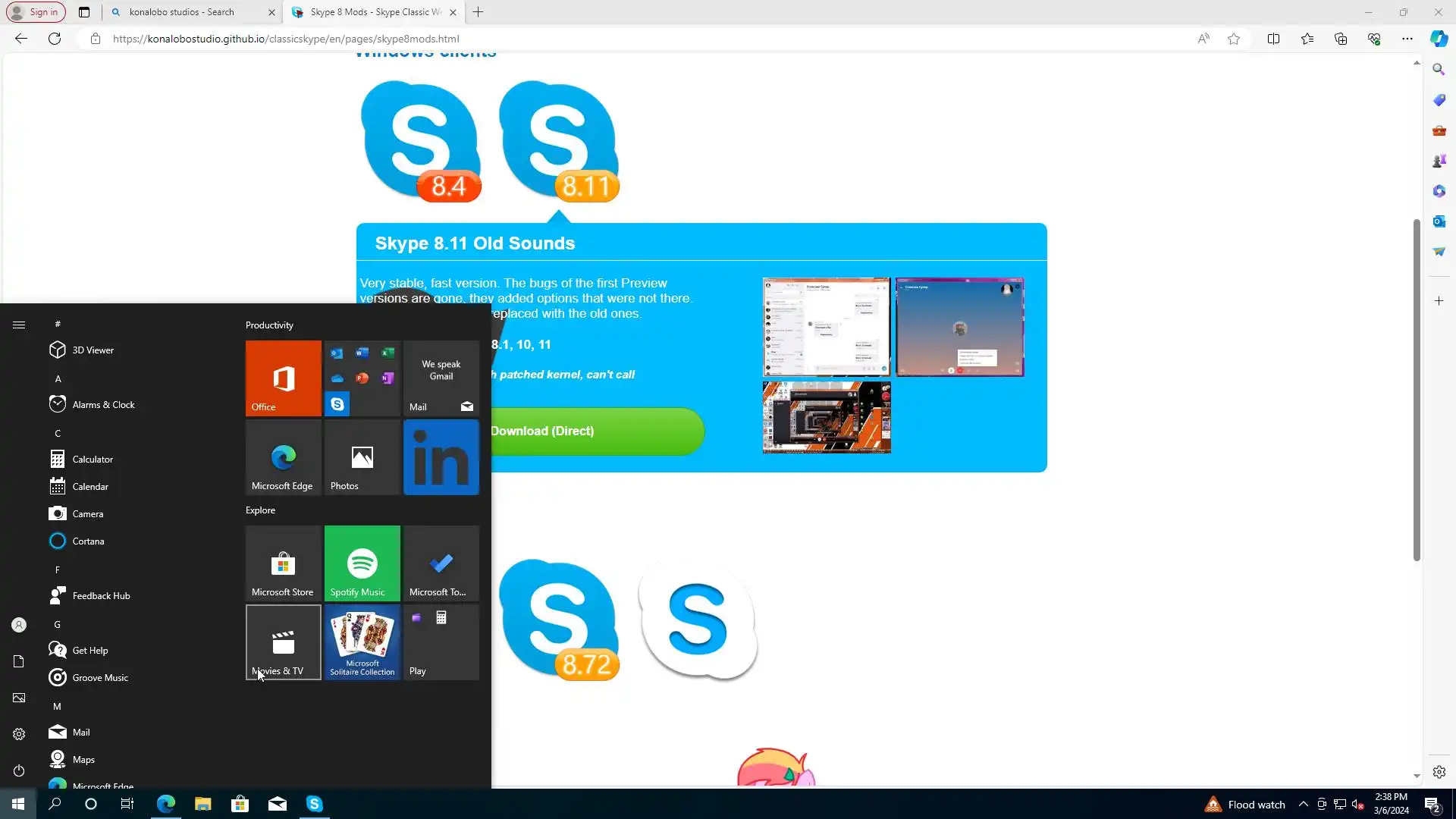The width and height of the screenshot is (1456, 819).
Task: Click the Skype 8.4 version icon
Action: [420, 141]
